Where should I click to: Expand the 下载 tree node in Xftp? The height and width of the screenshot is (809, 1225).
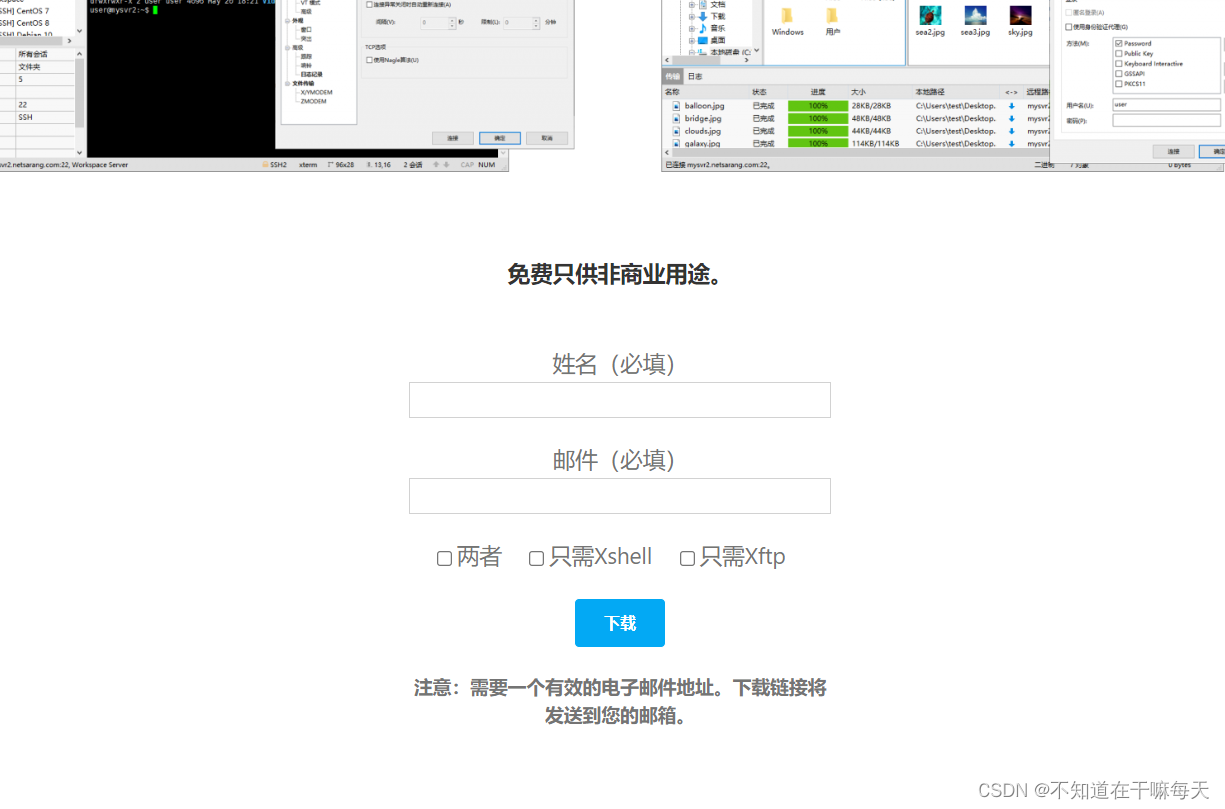691,16
